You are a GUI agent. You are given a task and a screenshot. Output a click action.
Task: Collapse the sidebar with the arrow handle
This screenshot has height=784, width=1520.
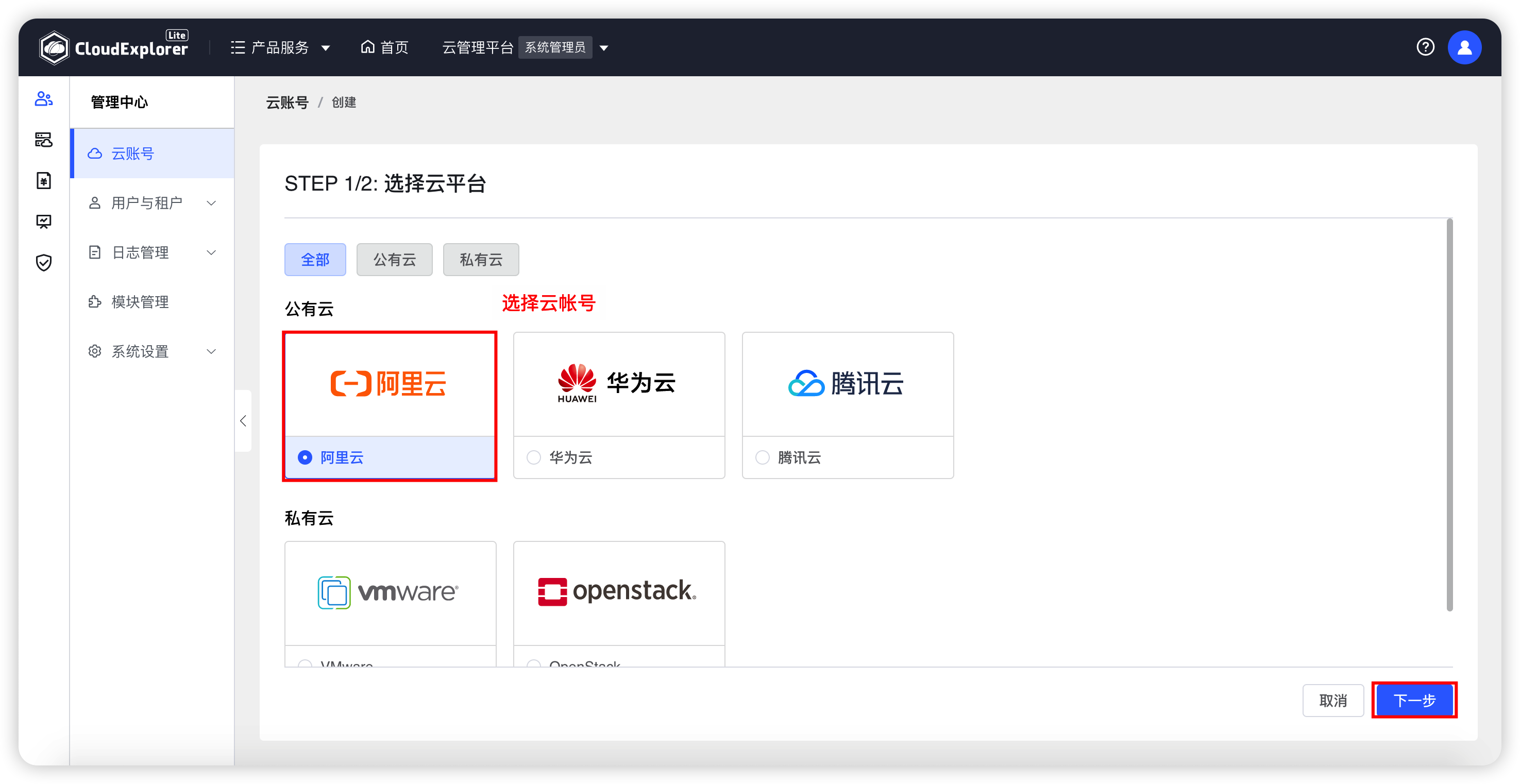pyautogui.click(x=243, y=421)
